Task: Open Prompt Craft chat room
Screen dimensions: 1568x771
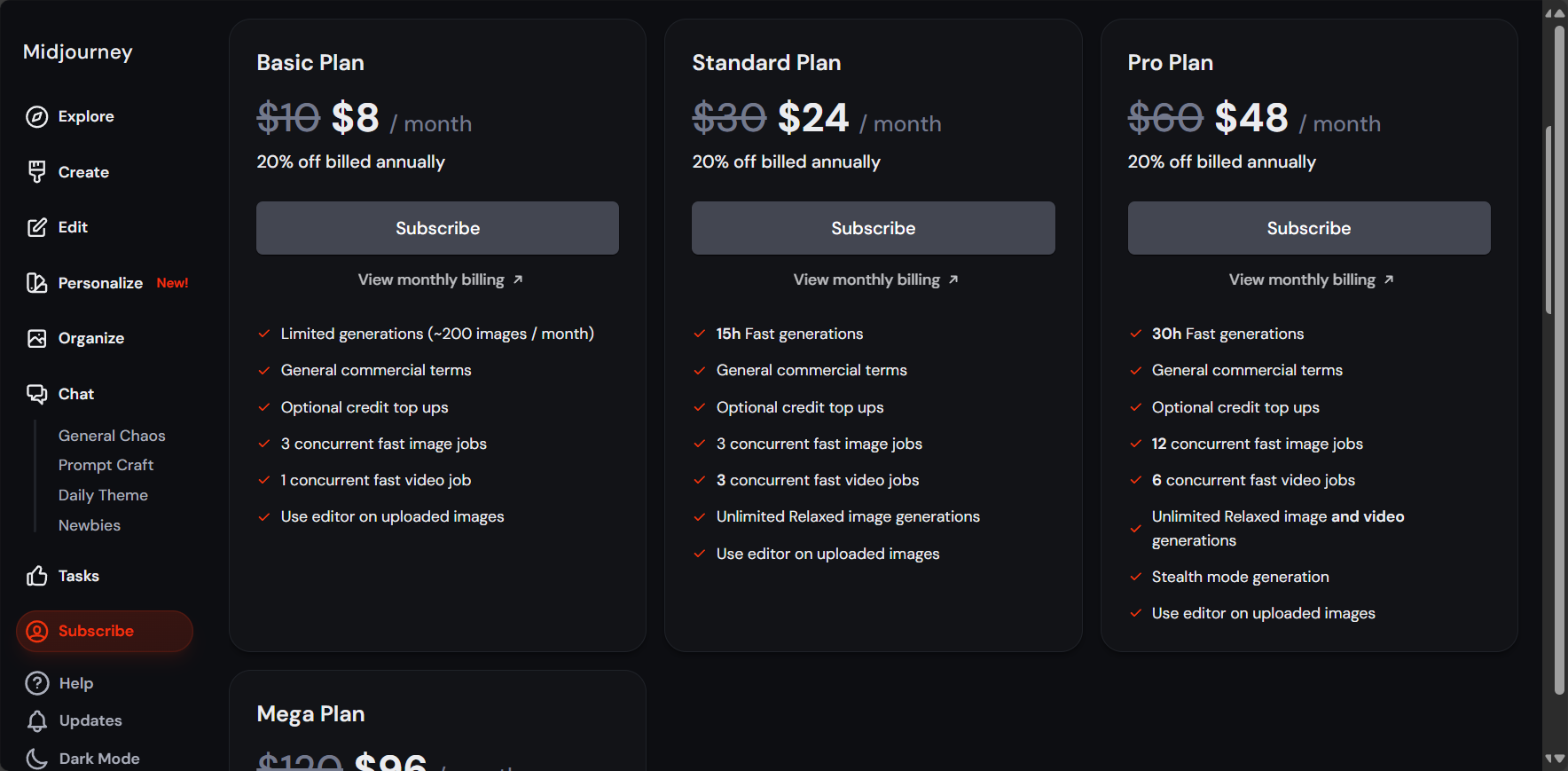Action: [x=106, y=465]
